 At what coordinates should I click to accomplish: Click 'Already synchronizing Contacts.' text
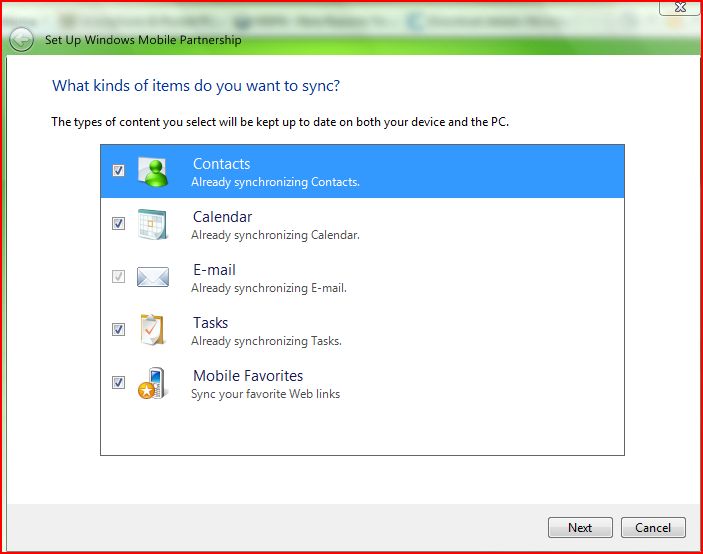click(275, 182)
